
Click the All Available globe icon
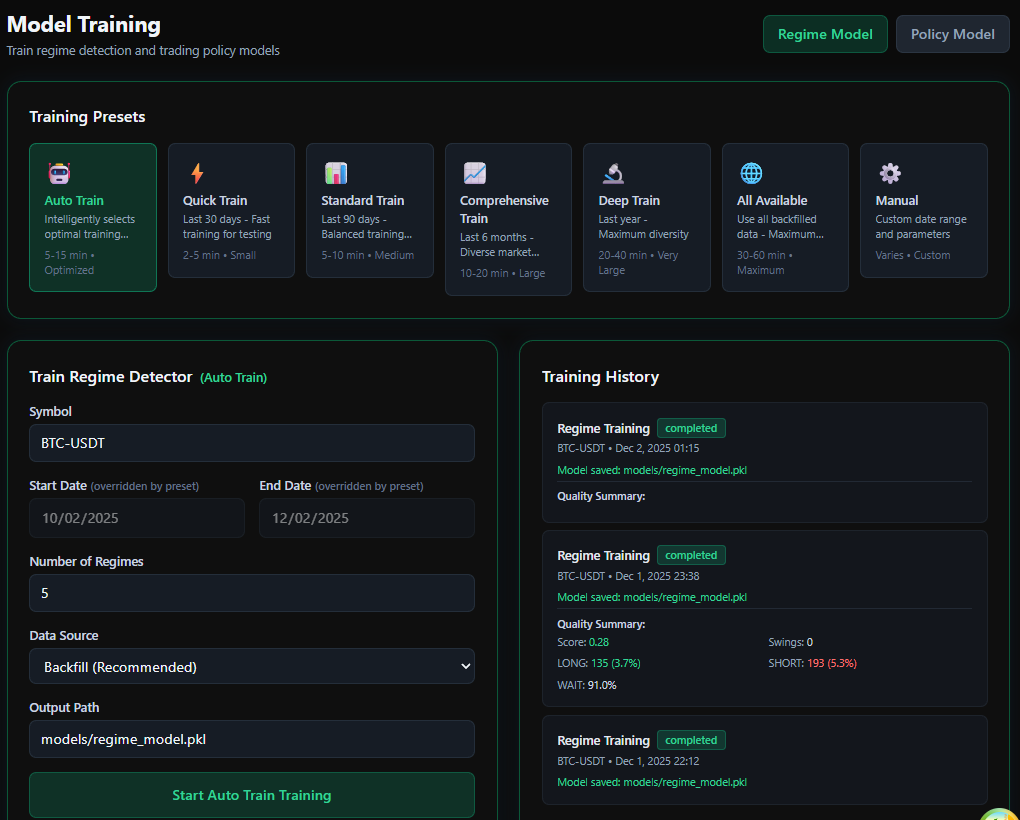pyautogui.click(x=751, y=173)
